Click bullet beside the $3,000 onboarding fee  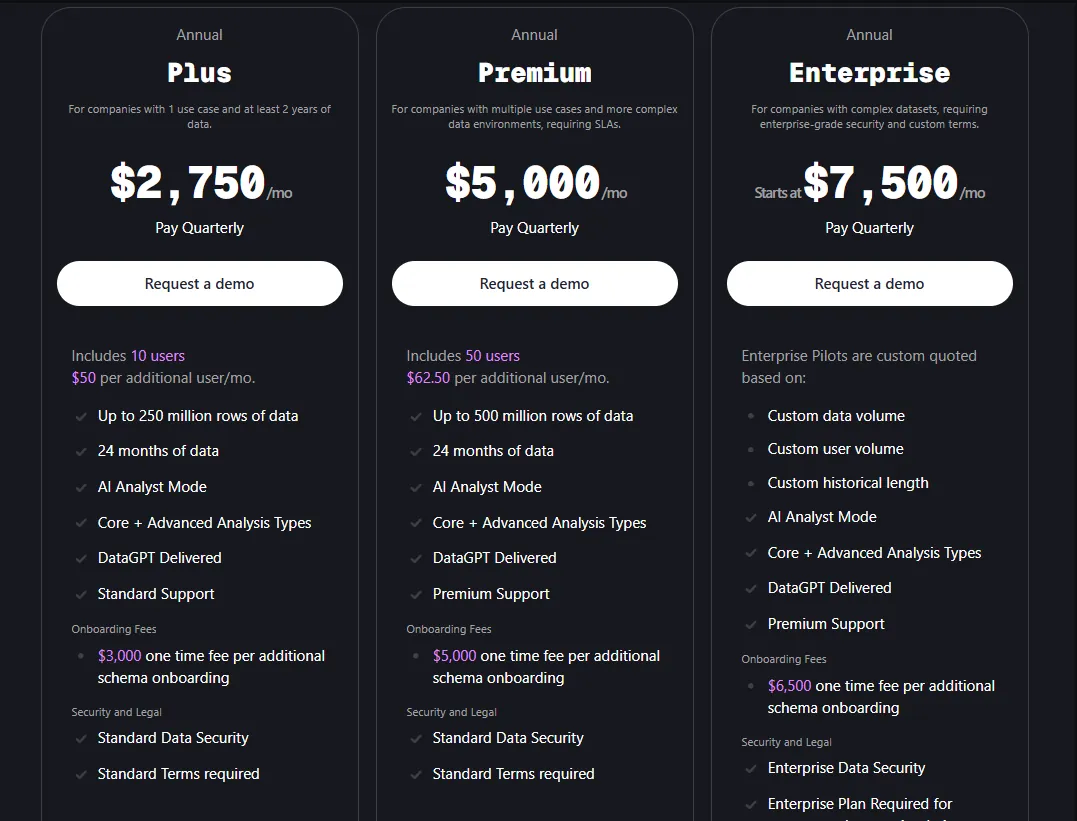(81, 656)
